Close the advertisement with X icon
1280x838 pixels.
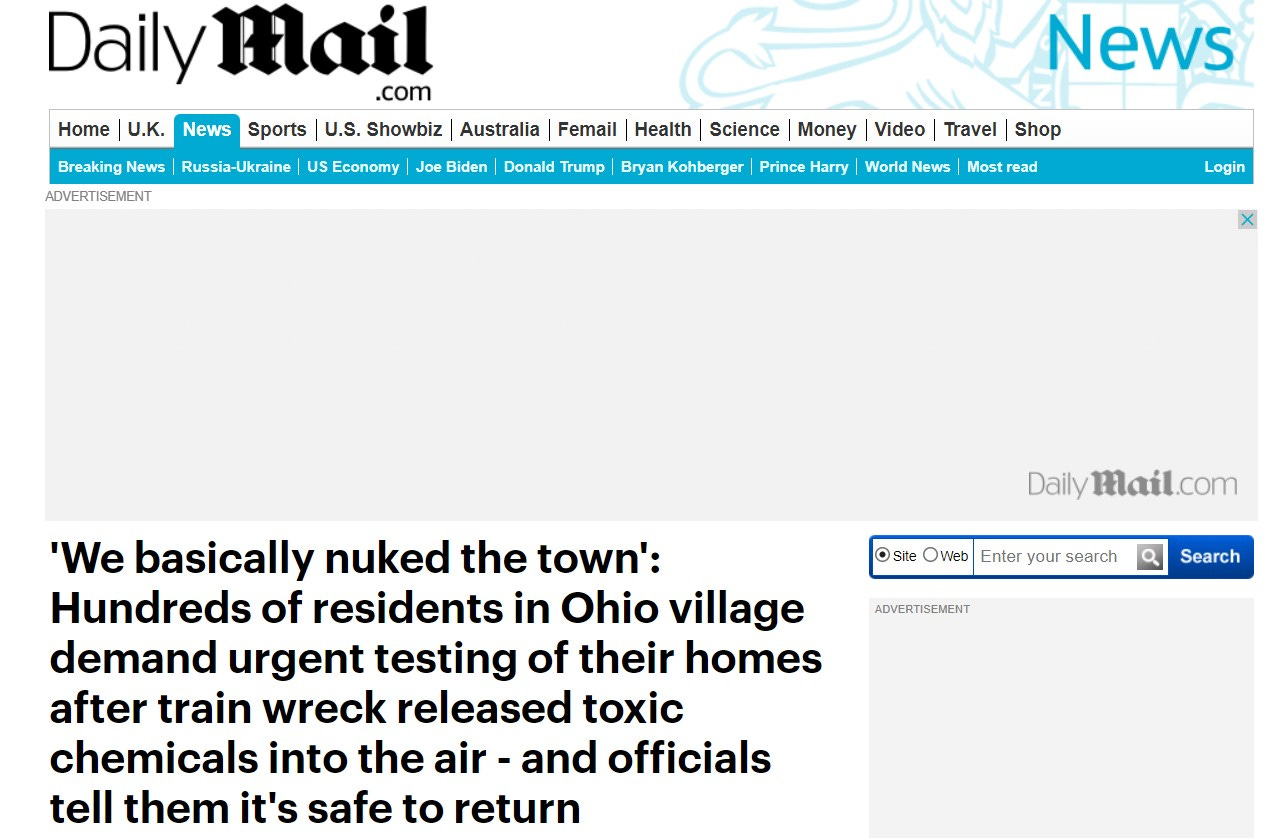(1247, 220)
